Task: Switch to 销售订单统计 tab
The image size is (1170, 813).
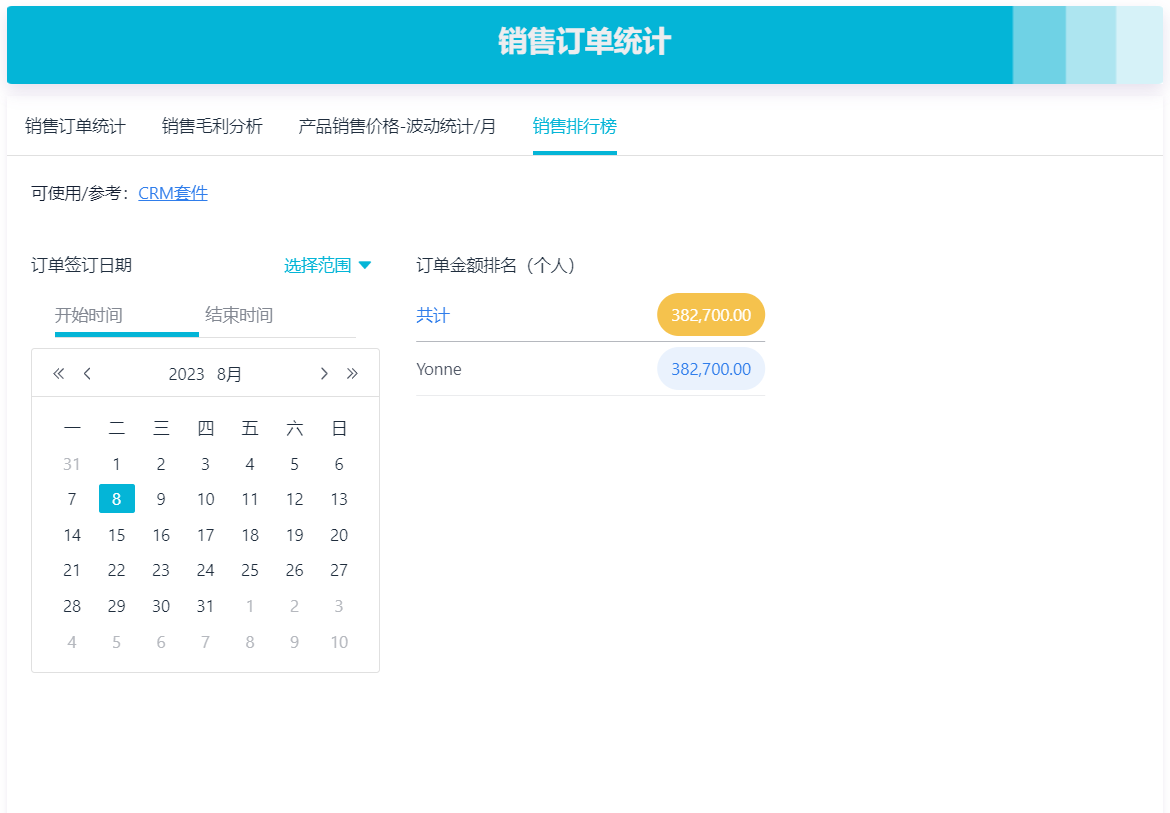Action: point(75,126)
